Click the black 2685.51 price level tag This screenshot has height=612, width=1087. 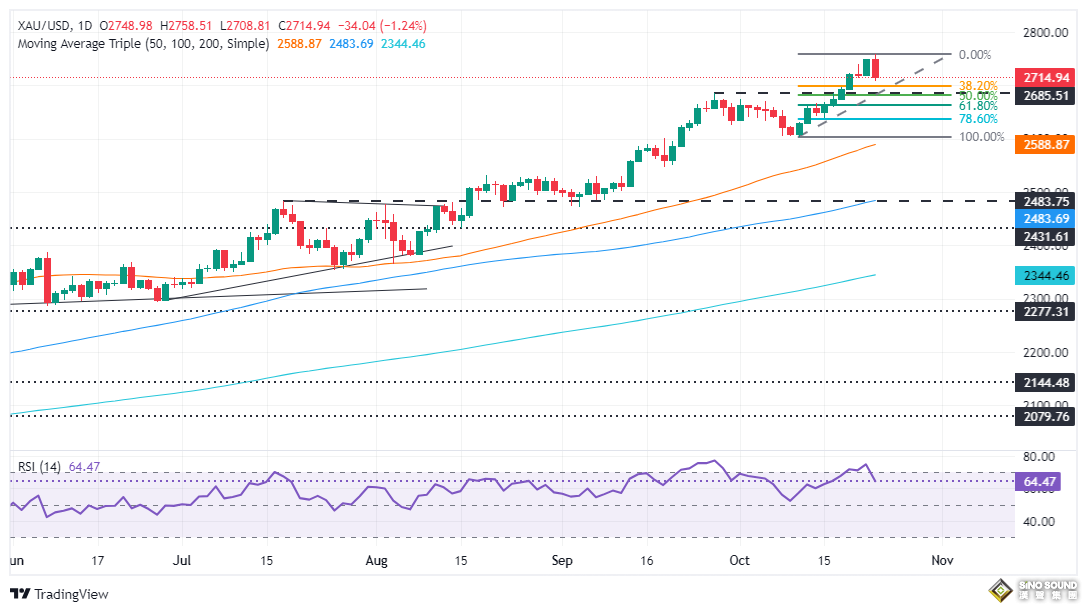[1044, 96]
